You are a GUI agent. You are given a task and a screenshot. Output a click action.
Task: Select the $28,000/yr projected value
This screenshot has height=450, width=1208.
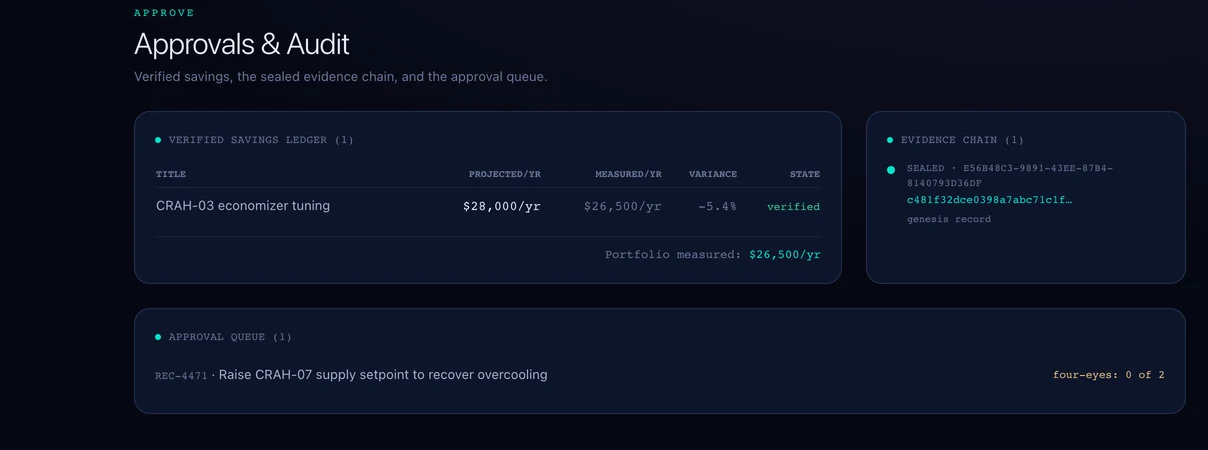(x=502, y=206)
